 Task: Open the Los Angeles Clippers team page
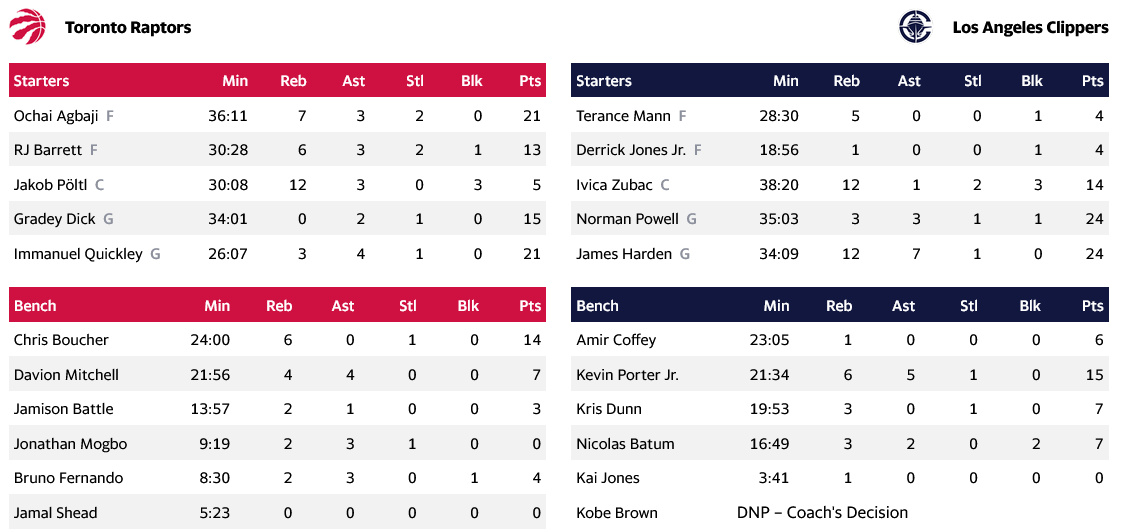(1029, 27)
